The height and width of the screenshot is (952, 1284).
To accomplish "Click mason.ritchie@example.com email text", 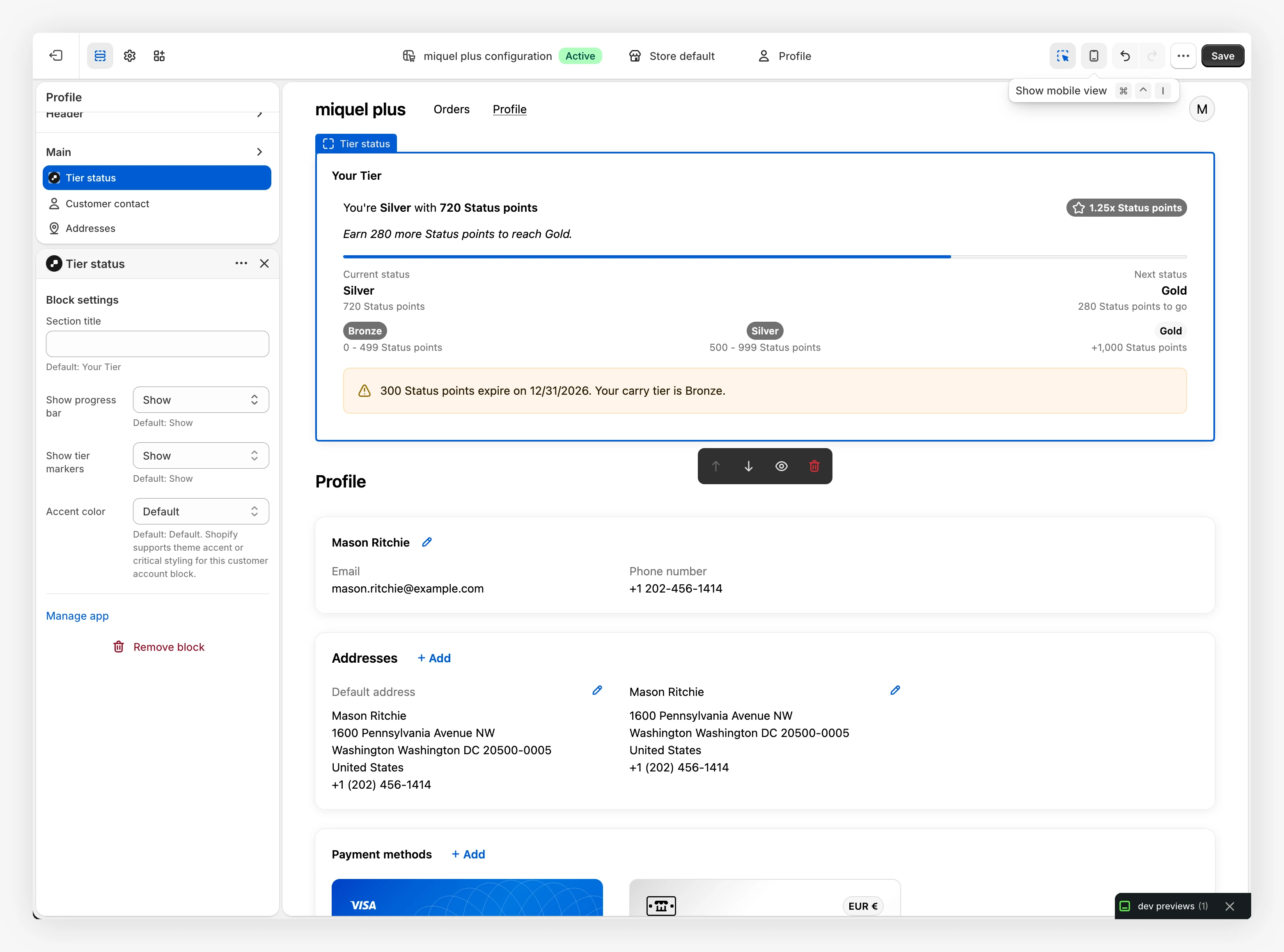I will 408,588.
